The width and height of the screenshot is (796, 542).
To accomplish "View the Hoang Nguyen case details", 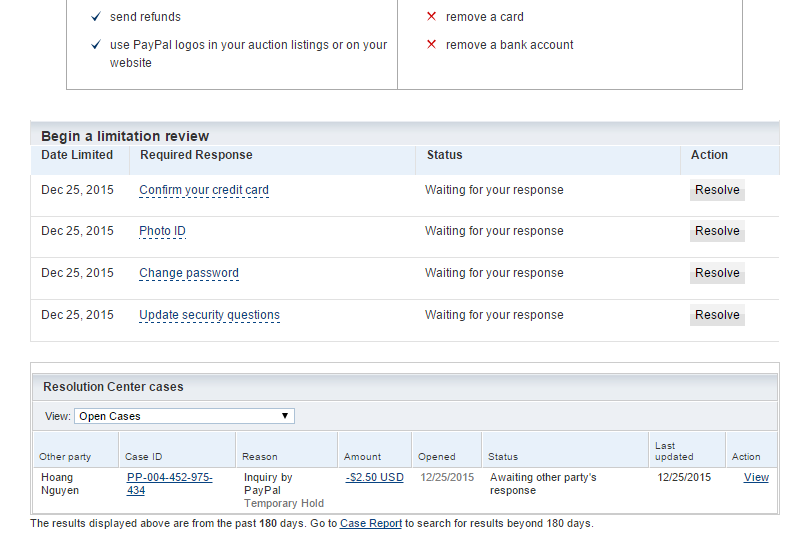I will pyautogui.click(x=756, y=478).
